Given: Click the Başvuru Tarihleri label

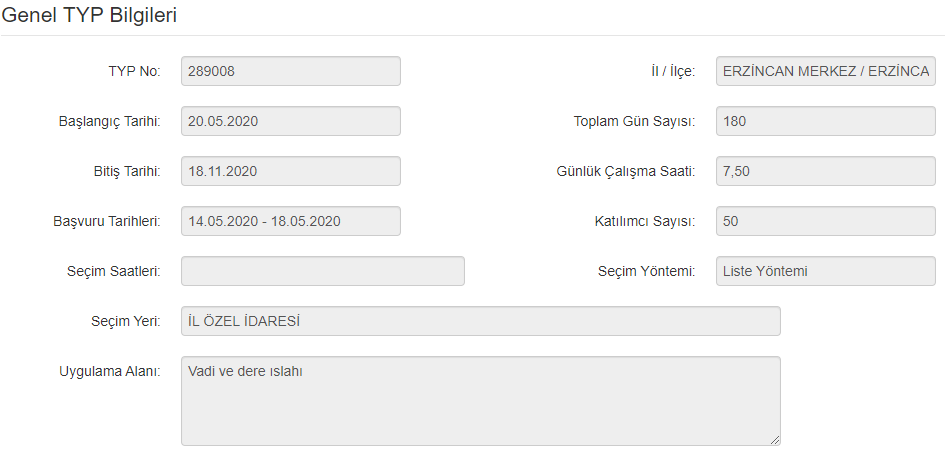Looking at the screenshot, I should [107, 221].
